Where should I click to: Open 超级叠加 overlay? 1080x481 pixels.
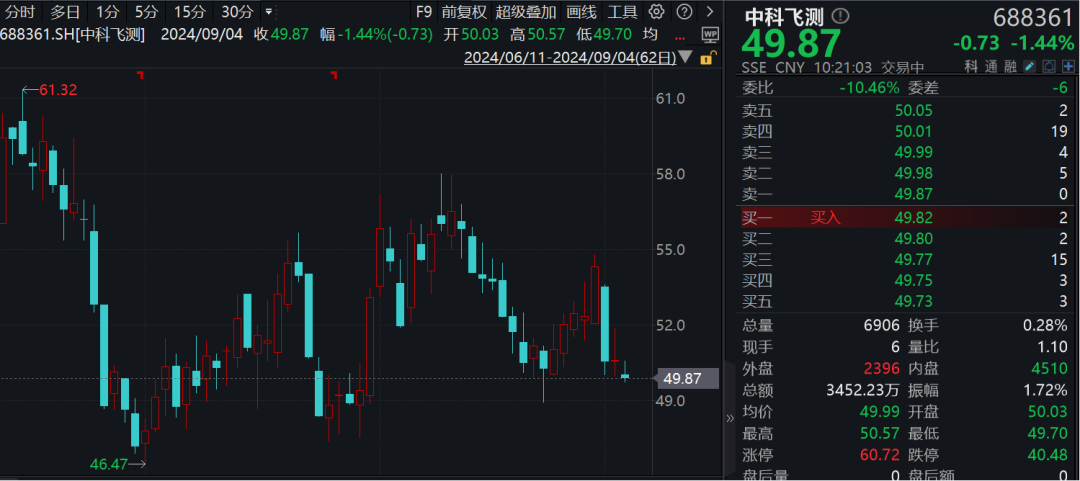click(526, 12)
